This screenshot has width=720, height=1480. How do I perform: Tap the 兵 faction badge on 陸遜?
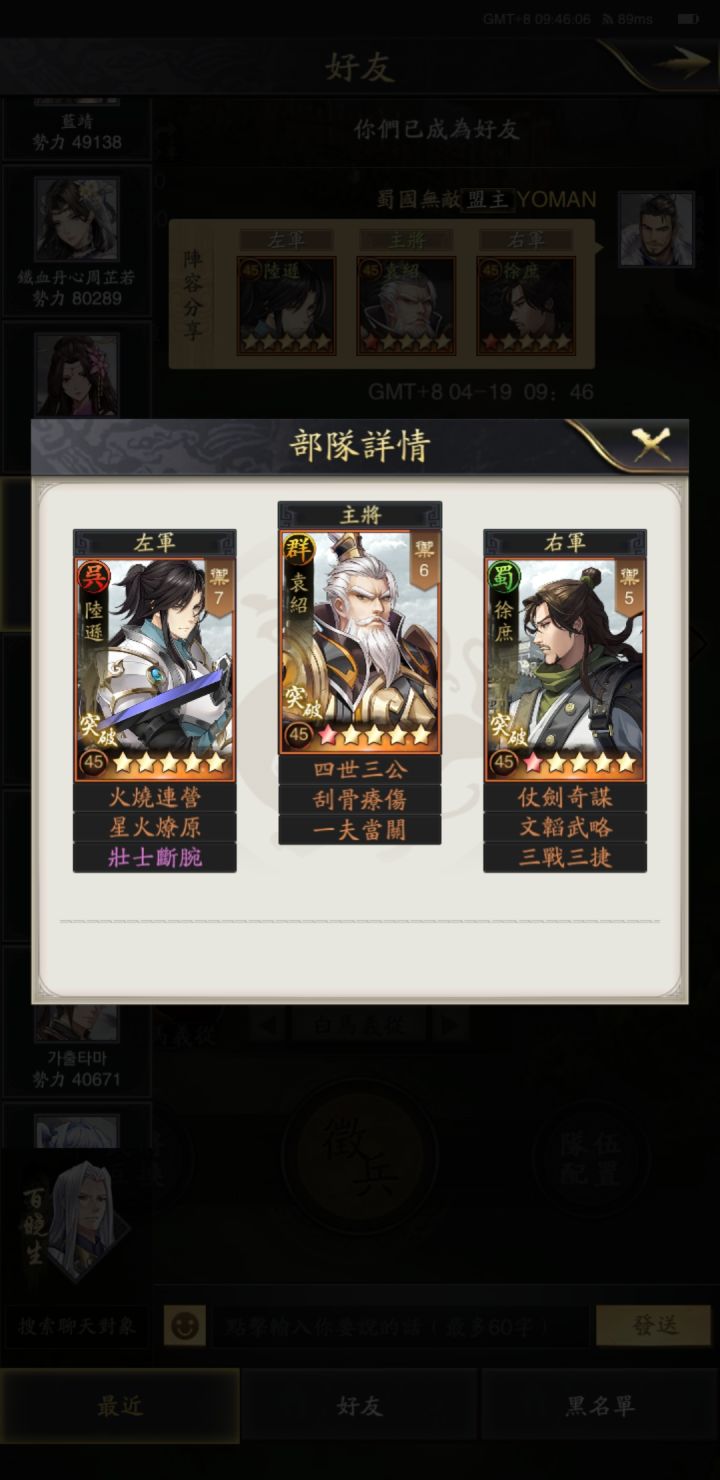pyautogui.click(x=92, y=577)
